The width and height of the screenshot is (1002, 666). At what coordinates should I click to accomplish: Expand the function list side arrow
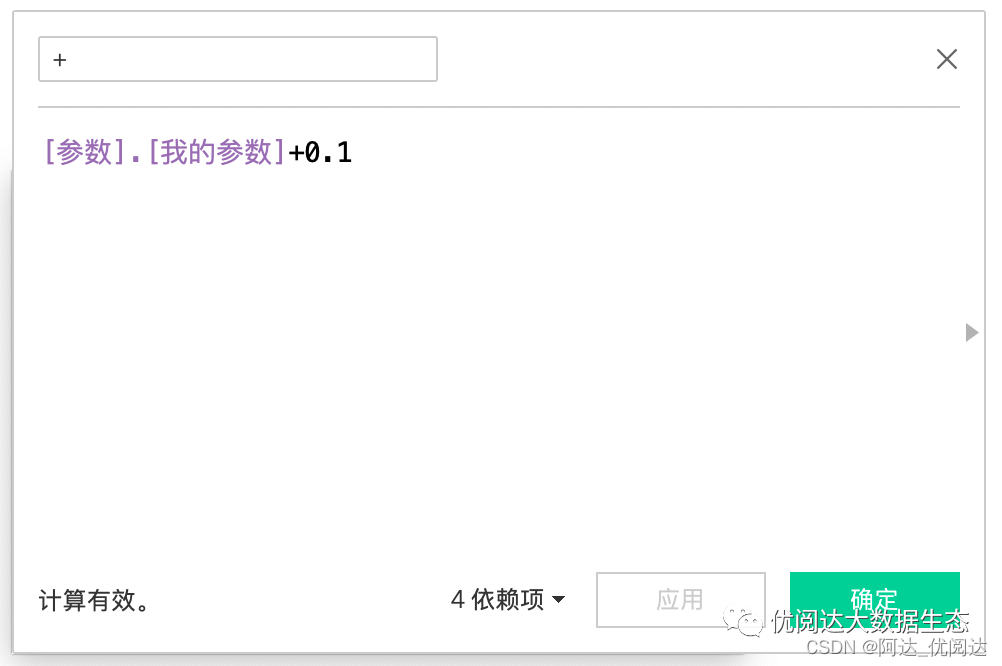tap(971, 332)
